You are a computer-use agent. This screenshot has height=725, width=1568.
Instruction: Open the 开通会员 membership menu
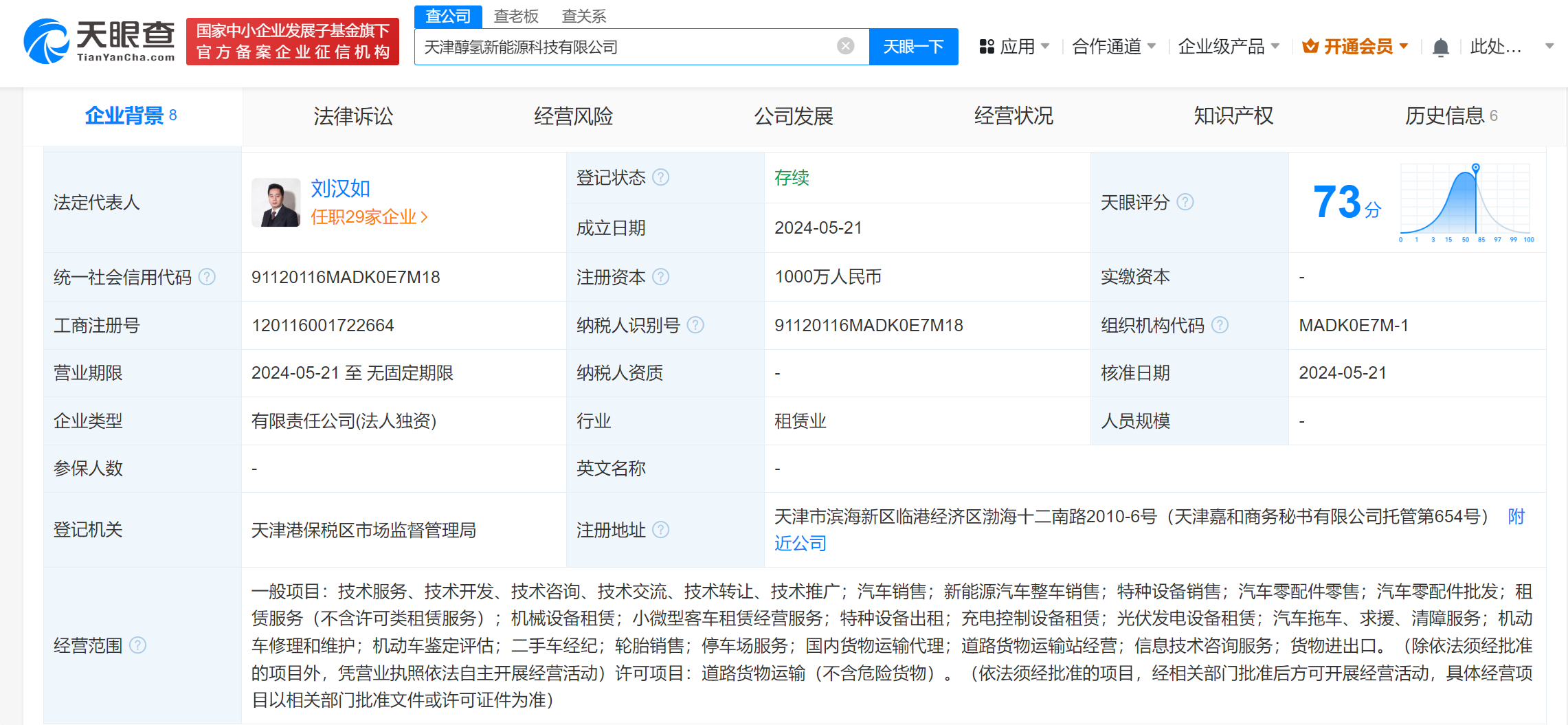point(1356,47)
